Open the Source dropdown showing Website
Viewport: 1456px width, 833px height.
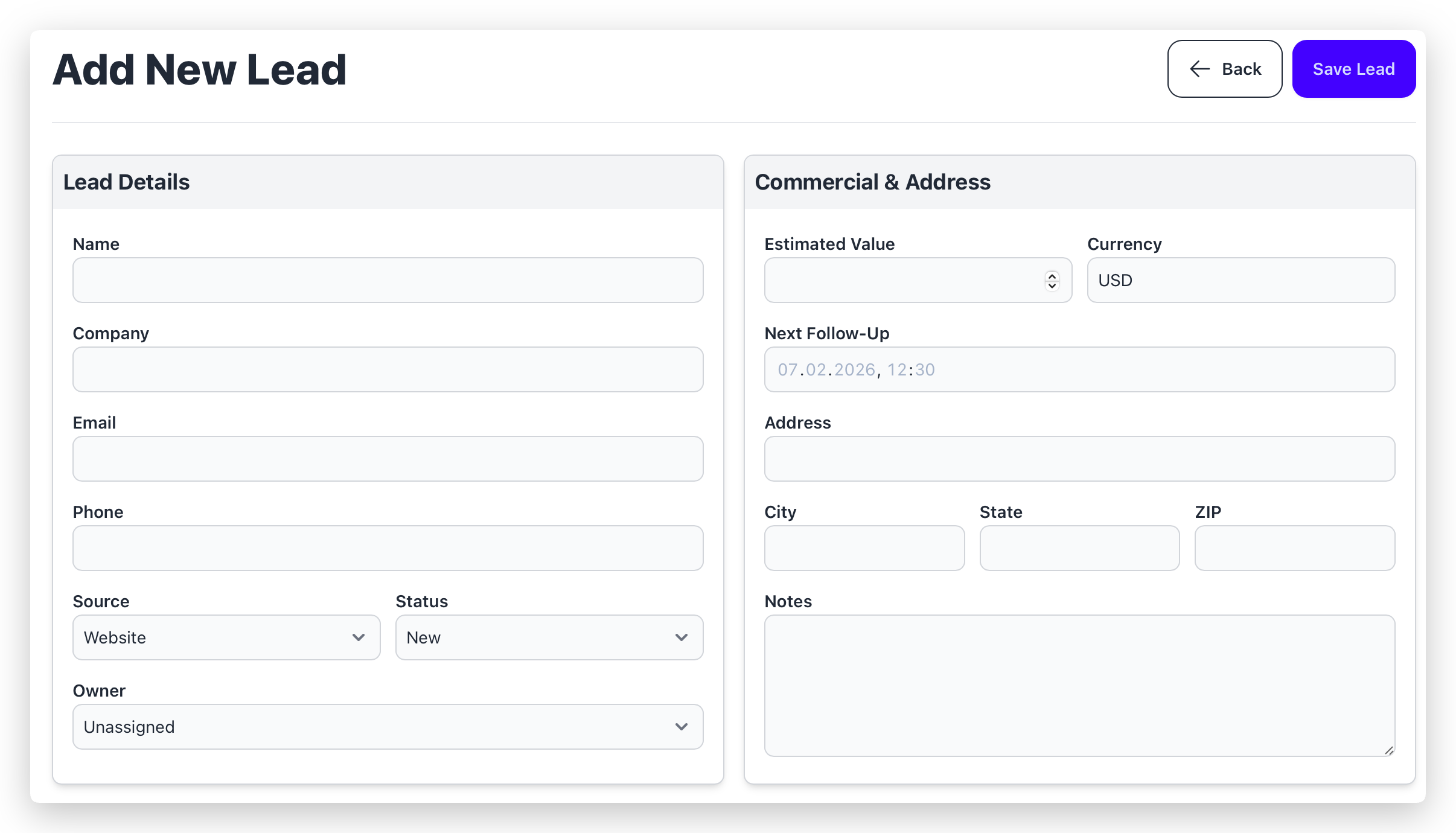(226, 637)
